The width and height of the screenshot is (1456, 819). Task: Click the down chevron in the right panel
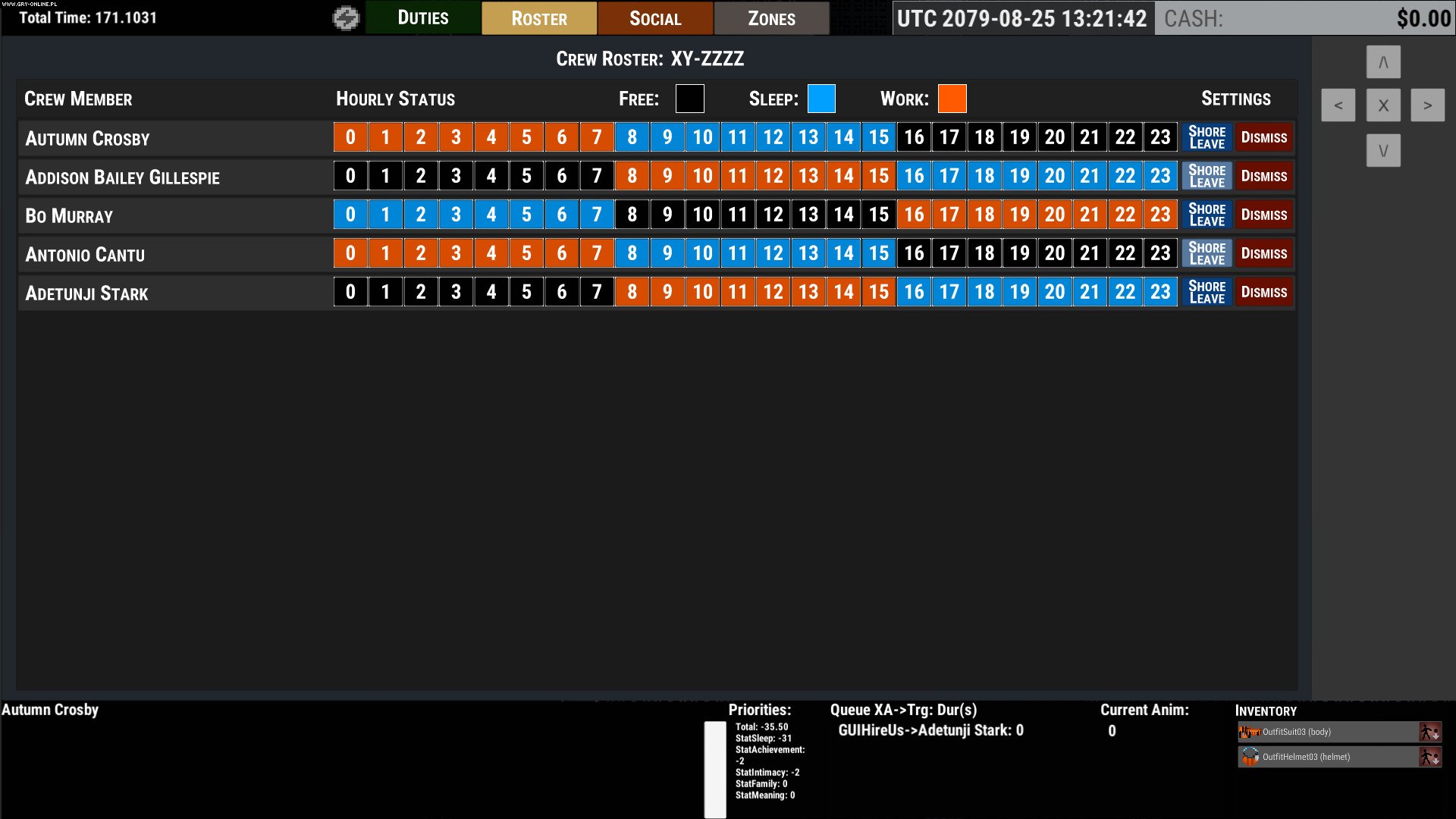coord(1383,150)
